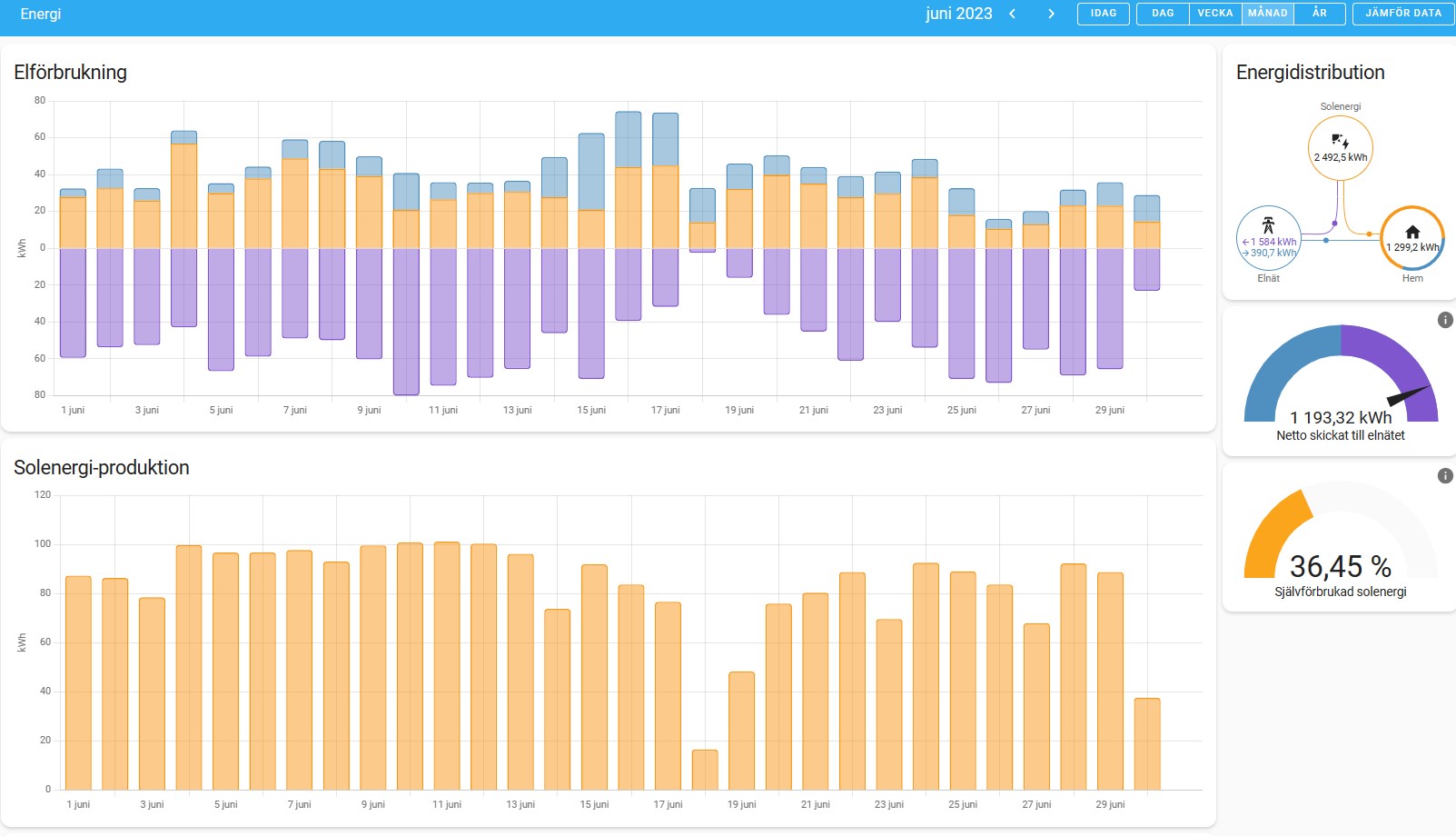The image size is (1456, 836).
Task: Go to previous month with left chevron
Action: [1012, 14]
